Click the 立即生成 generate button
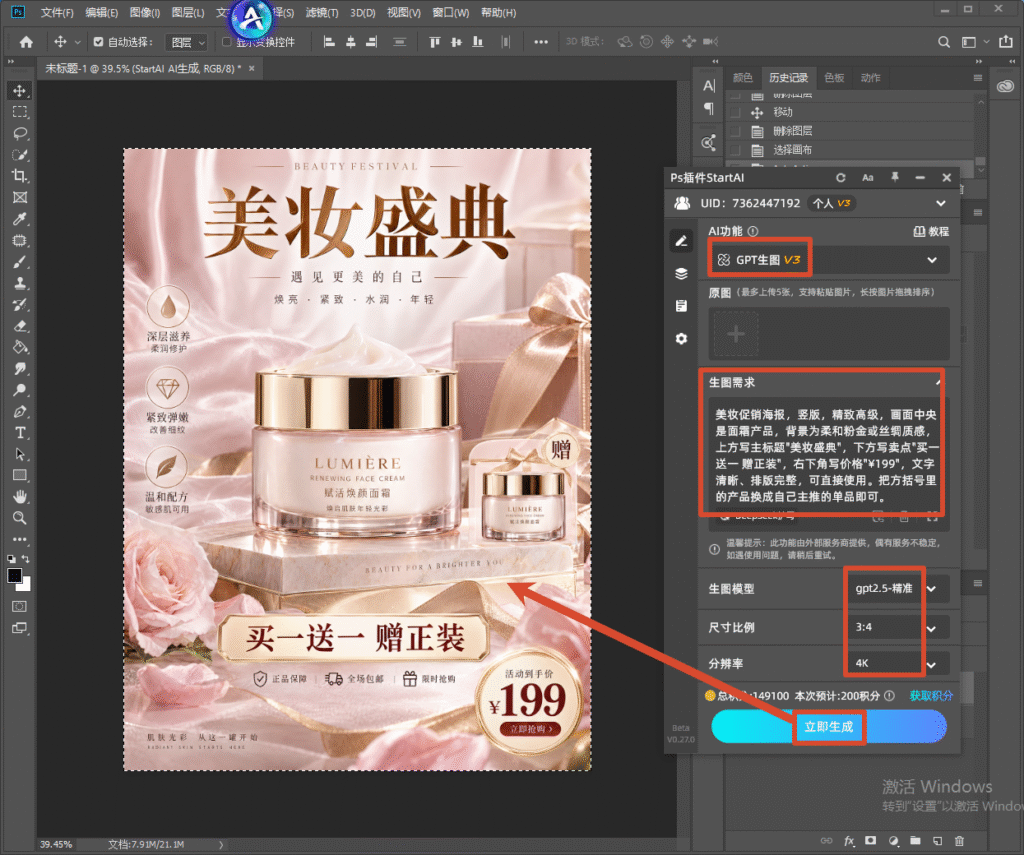The height and width of the screenshot is (855, 1024). coord(829,726)
